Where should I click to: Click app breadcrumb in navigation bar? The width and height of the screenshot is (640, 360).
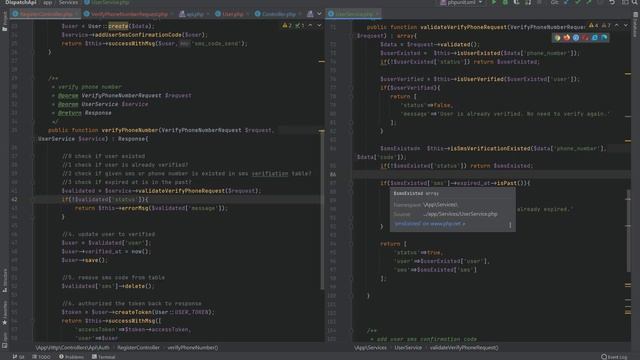(x=48, y=2)
